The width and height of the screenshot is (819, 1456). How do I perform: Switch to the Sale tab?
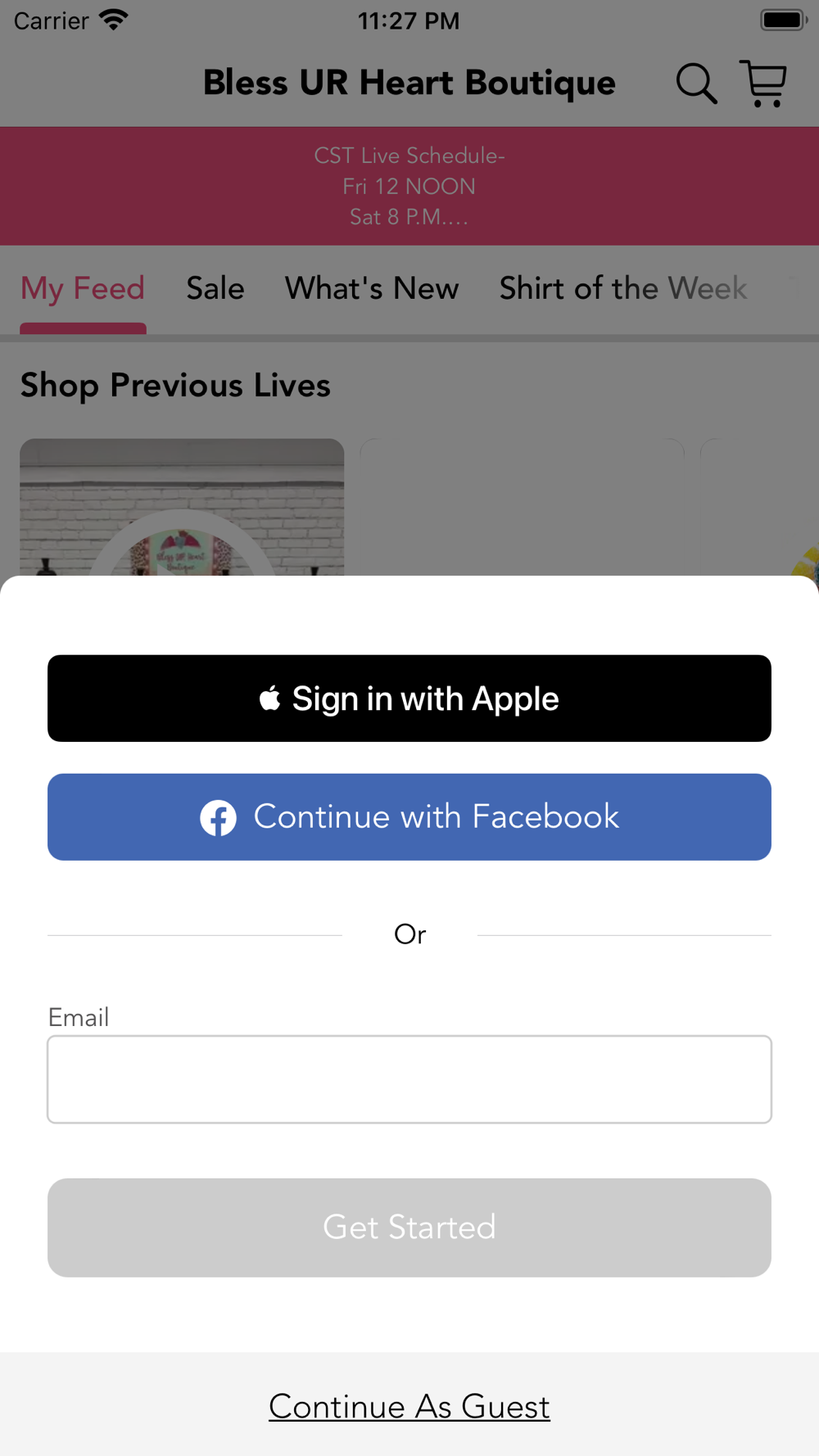pyautogui.click(x=215, y=288)
